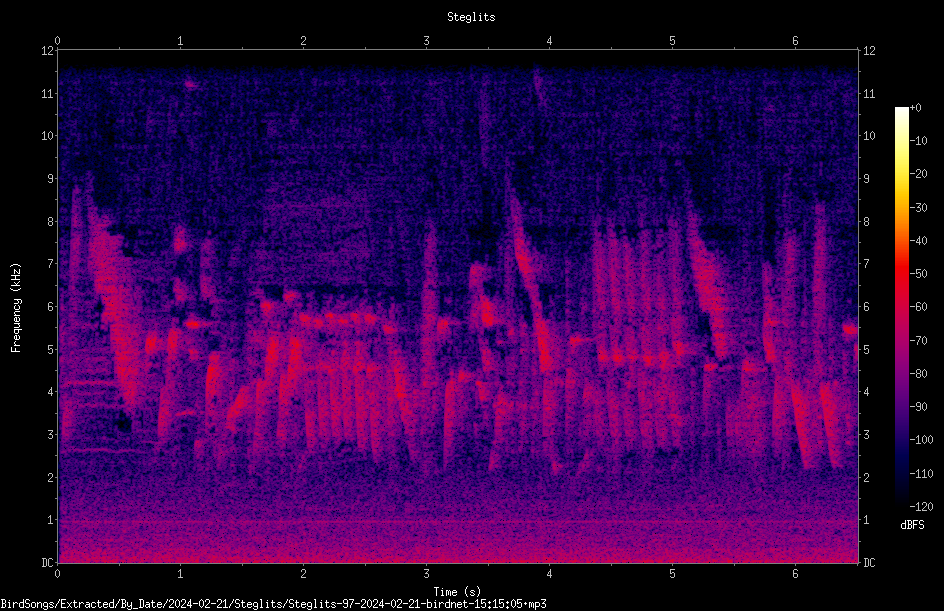
Task: Click the 0 second mark on bottom axis
Action: coord(57,574)
